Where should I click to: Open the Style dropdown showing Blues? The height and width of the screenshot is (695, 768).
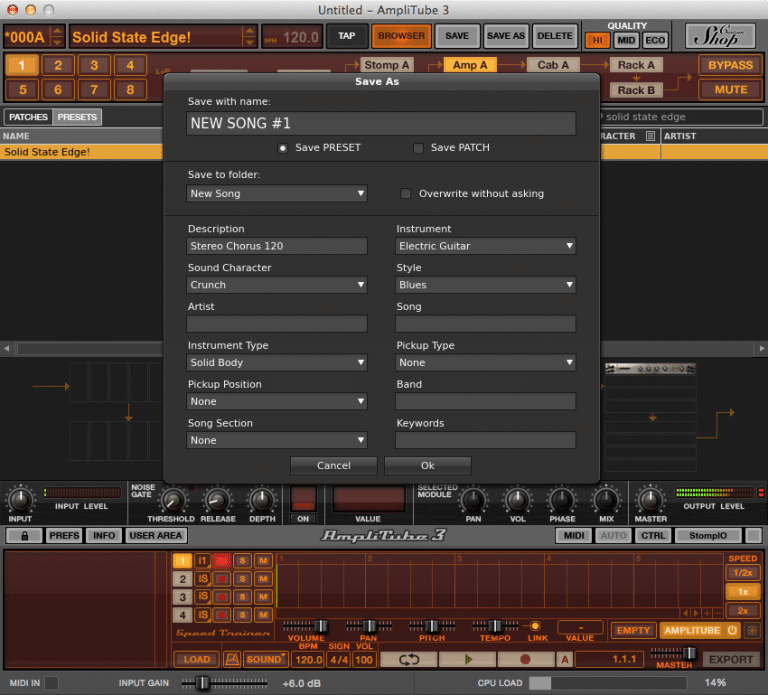tap(485, 285)
